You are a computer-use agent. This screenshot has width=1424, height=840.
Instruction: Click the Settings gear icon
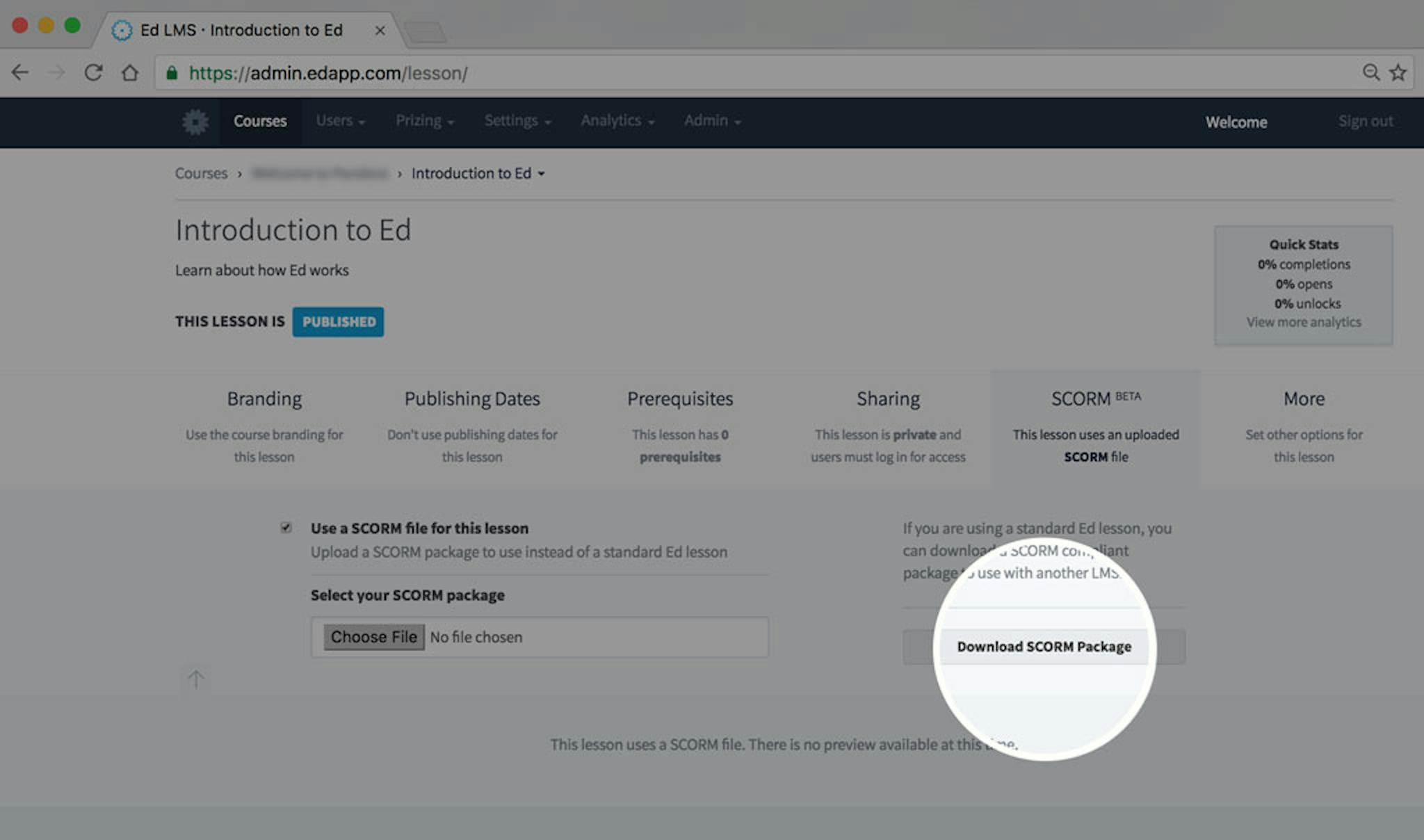[x=195, y=121]
